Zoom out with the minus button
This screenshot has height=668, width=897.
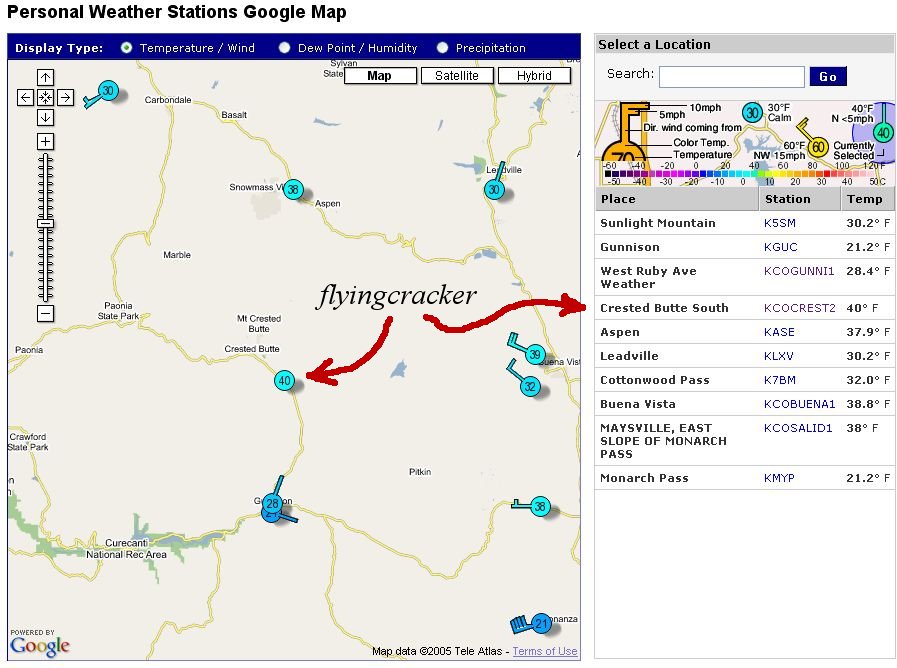coord(45,313)
